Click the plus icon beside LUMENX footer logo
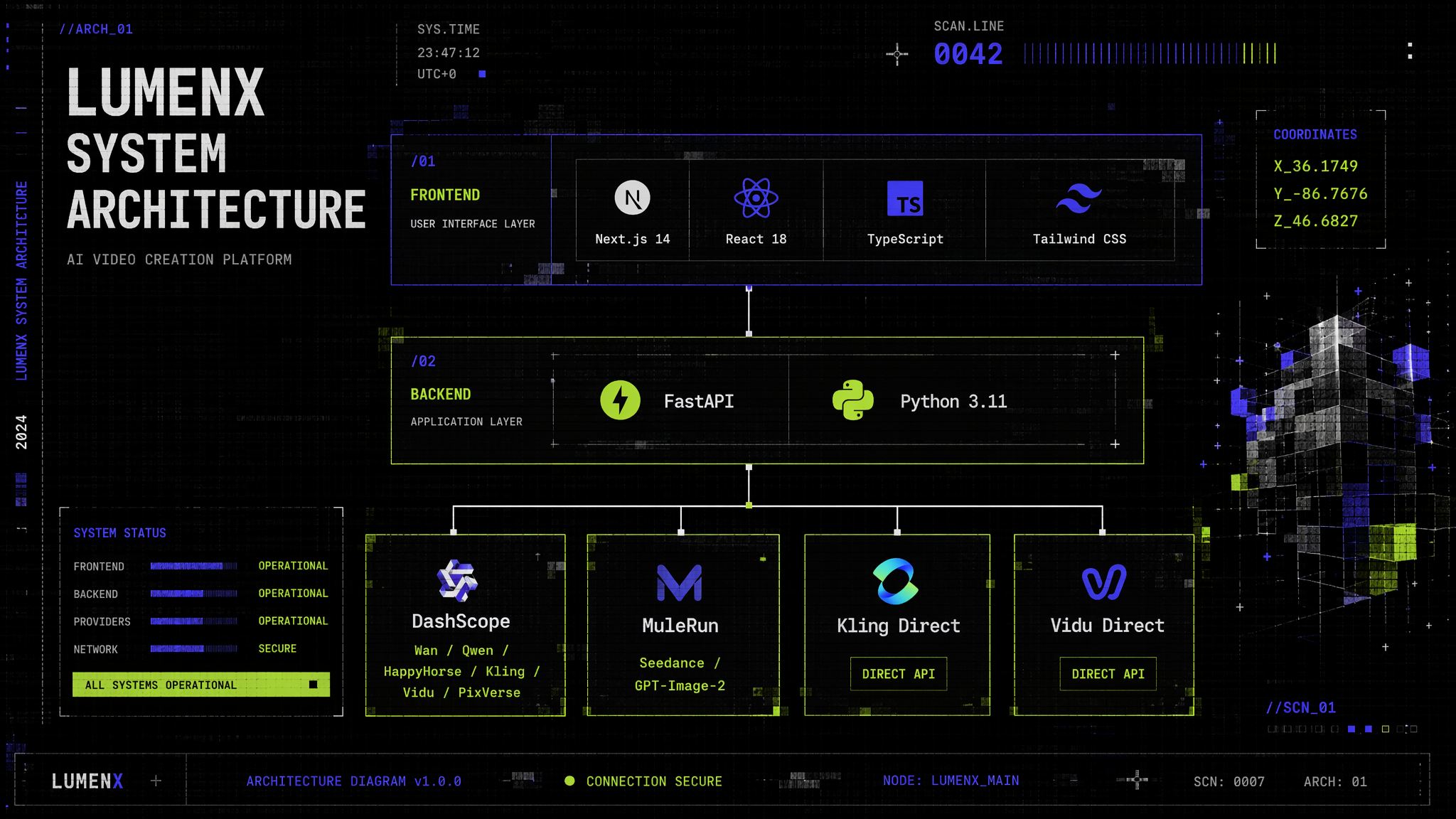 156,781
